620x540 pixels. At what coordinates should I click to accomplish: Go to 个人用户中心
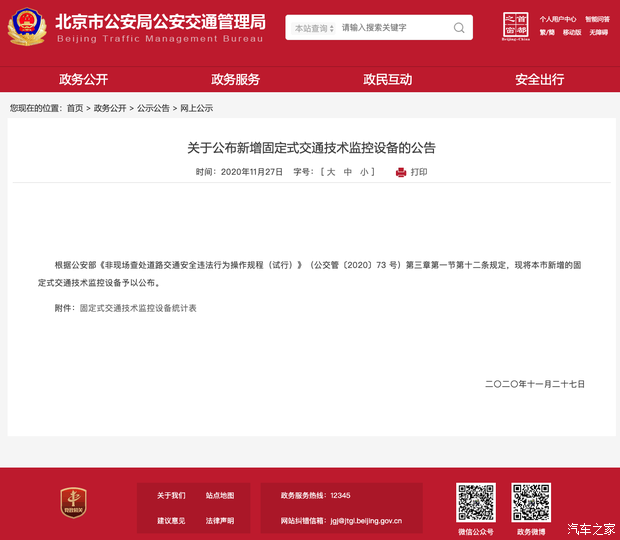click(558, 19)
